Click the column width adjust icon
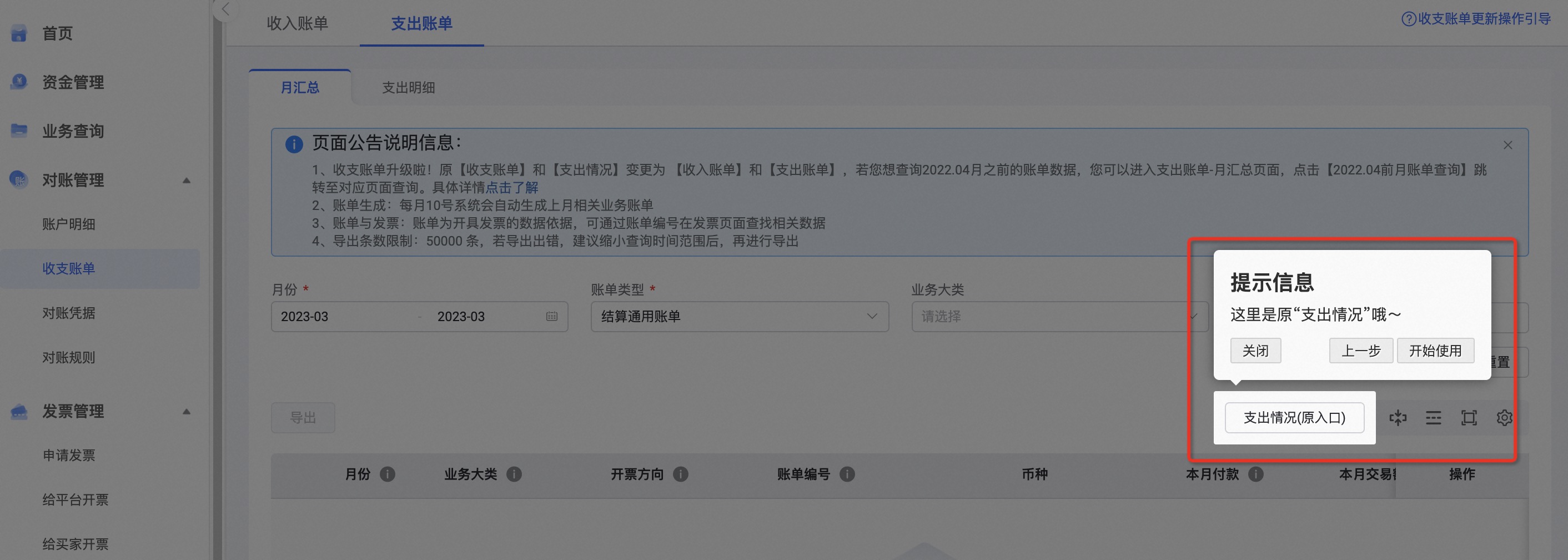This screenshot has width=1568, height=560. pos(1398,418)
